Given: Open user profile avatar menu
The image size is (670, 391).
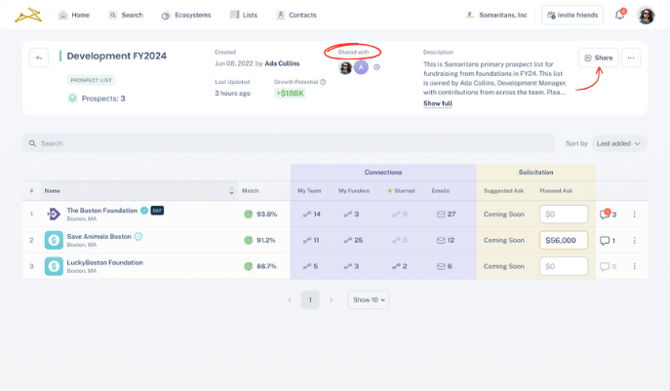Looking at the screenshot, I should (x=646, y=16).
